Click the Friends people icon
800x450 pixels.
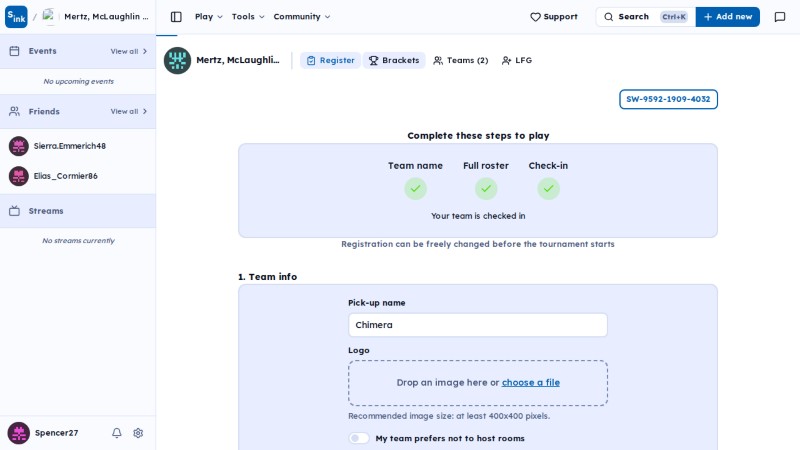pyautogui.click(x=14, y=111)
